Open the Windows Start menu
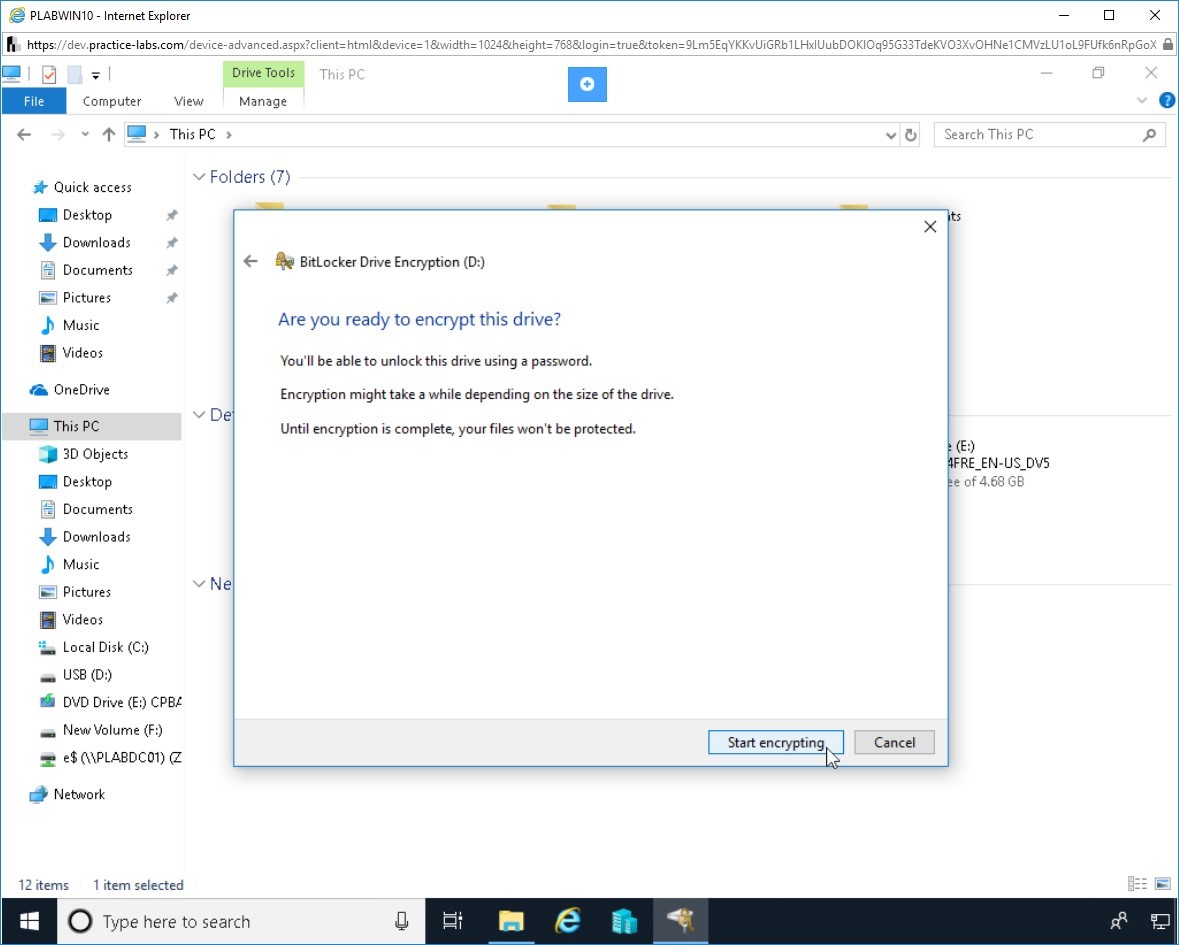Viewport: 1179px width, 945px height. point(29,921)
